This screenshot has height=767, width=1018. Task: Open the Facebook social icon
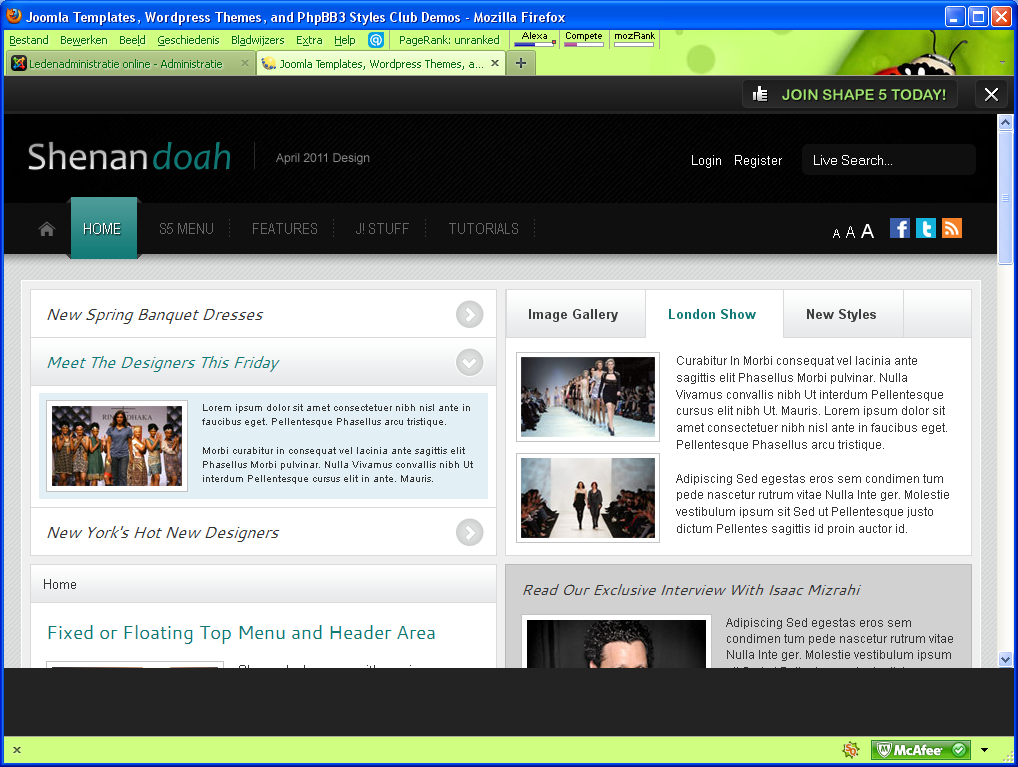point(900,229)
